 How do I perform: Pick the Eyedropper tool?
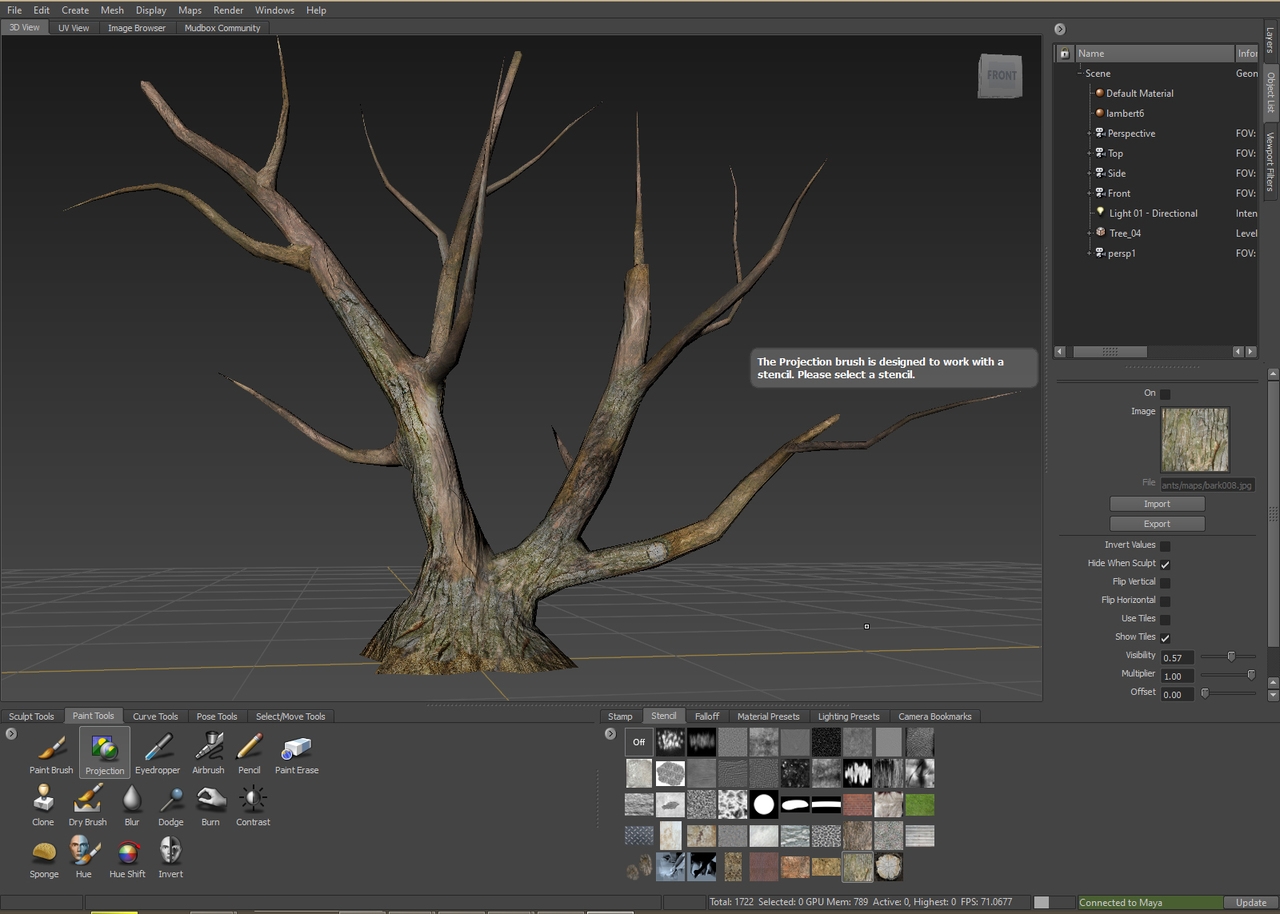(x=158, y=753)
